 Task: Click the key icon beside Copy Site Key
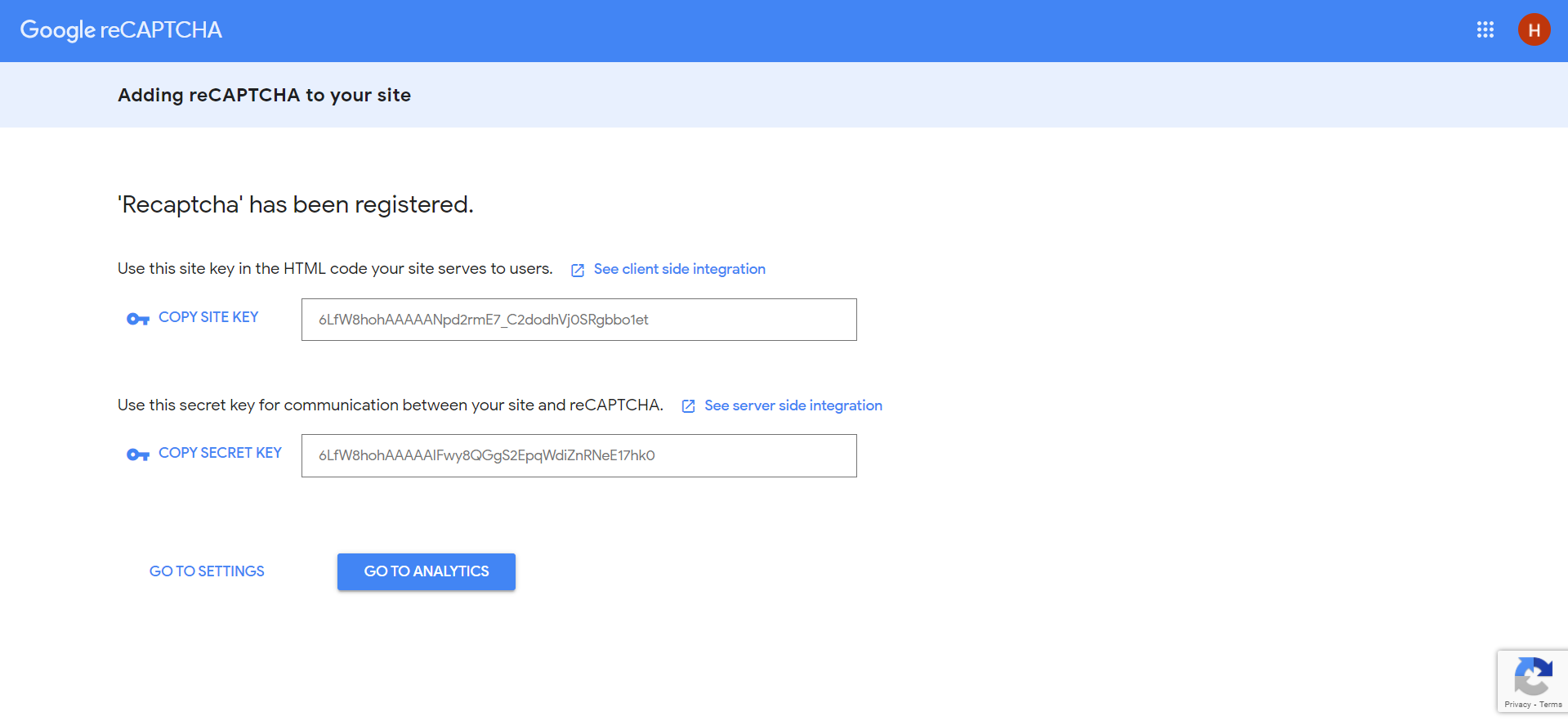(x=137, y=319)
